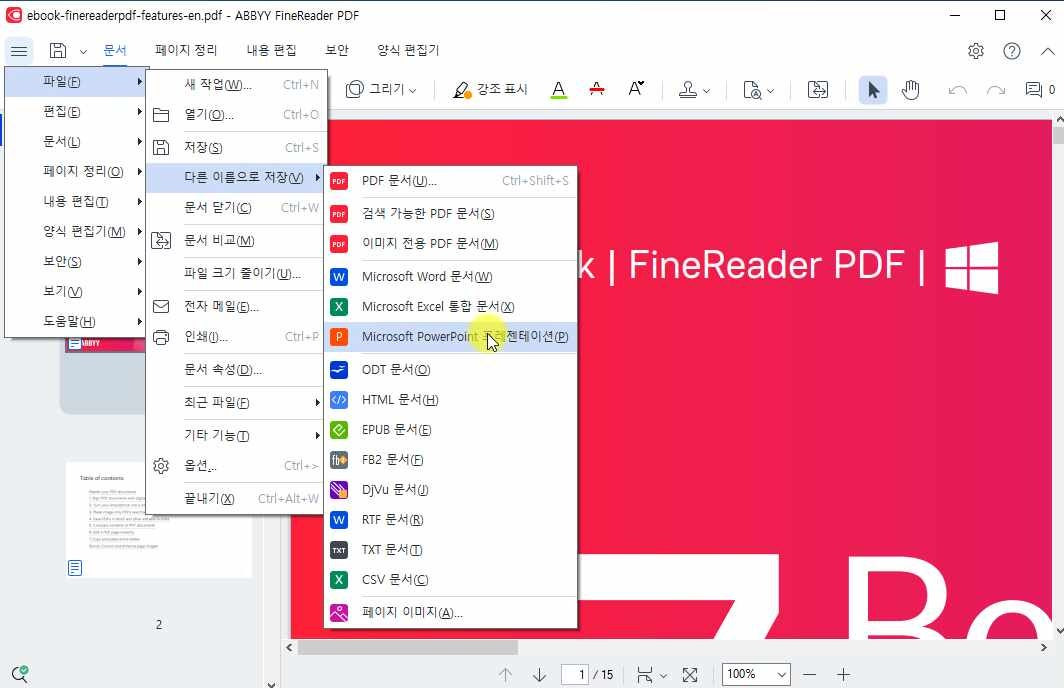Expand 기타 기능(T) submenu
Image resolution: width=1064 pixels, height=688 pixels.
pyautogui.click(x=235, y=435)
